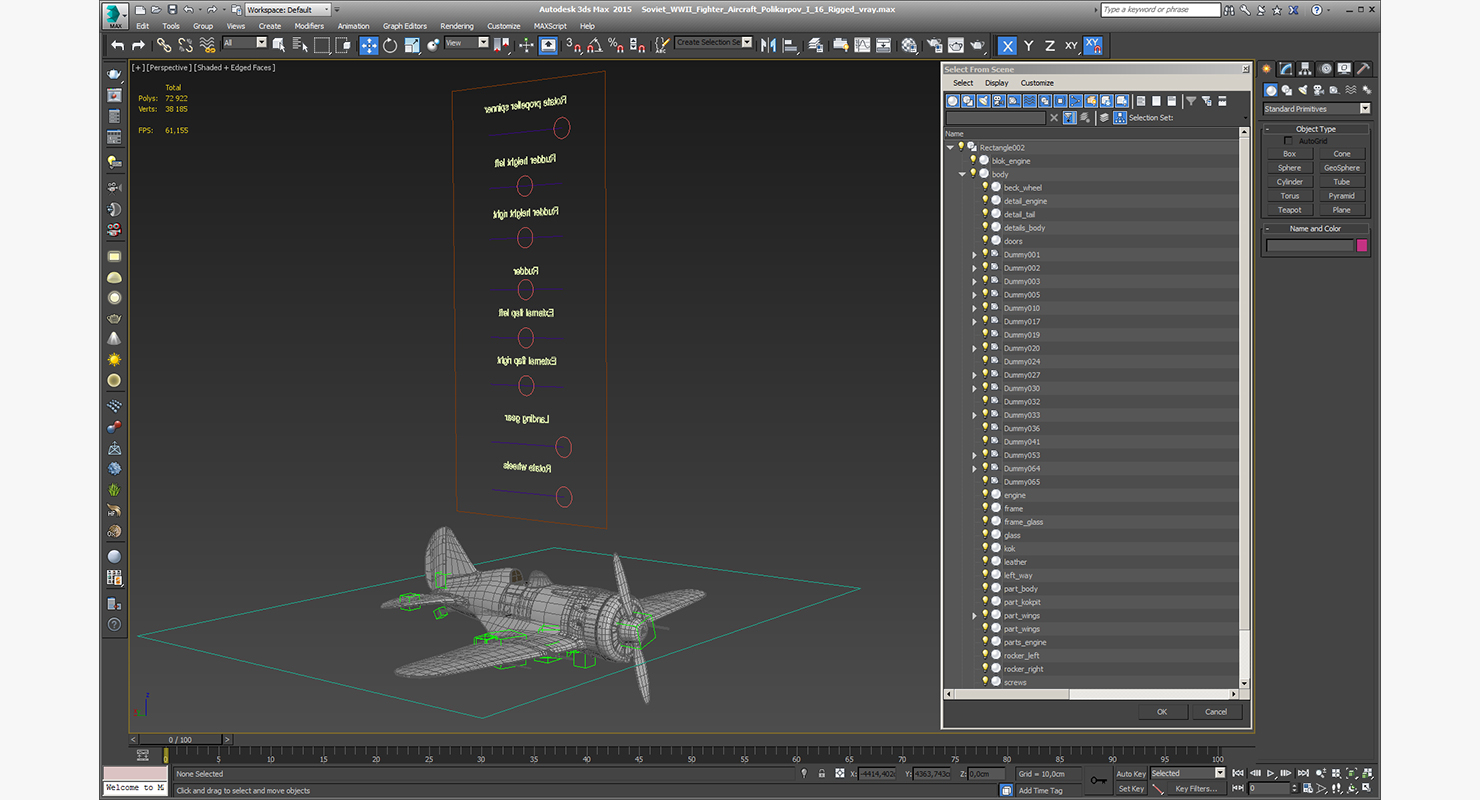Image resolution: width=1480 pixels, height=800 pixels.
Task: Enable the AutoGrid checkbox
Action: tap(1288, 141)
